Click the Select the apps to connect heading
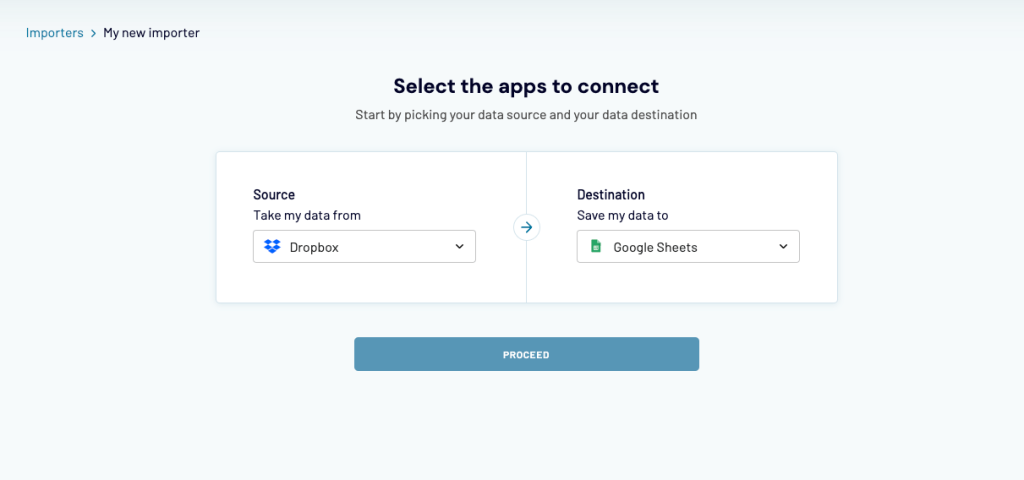 526,86
